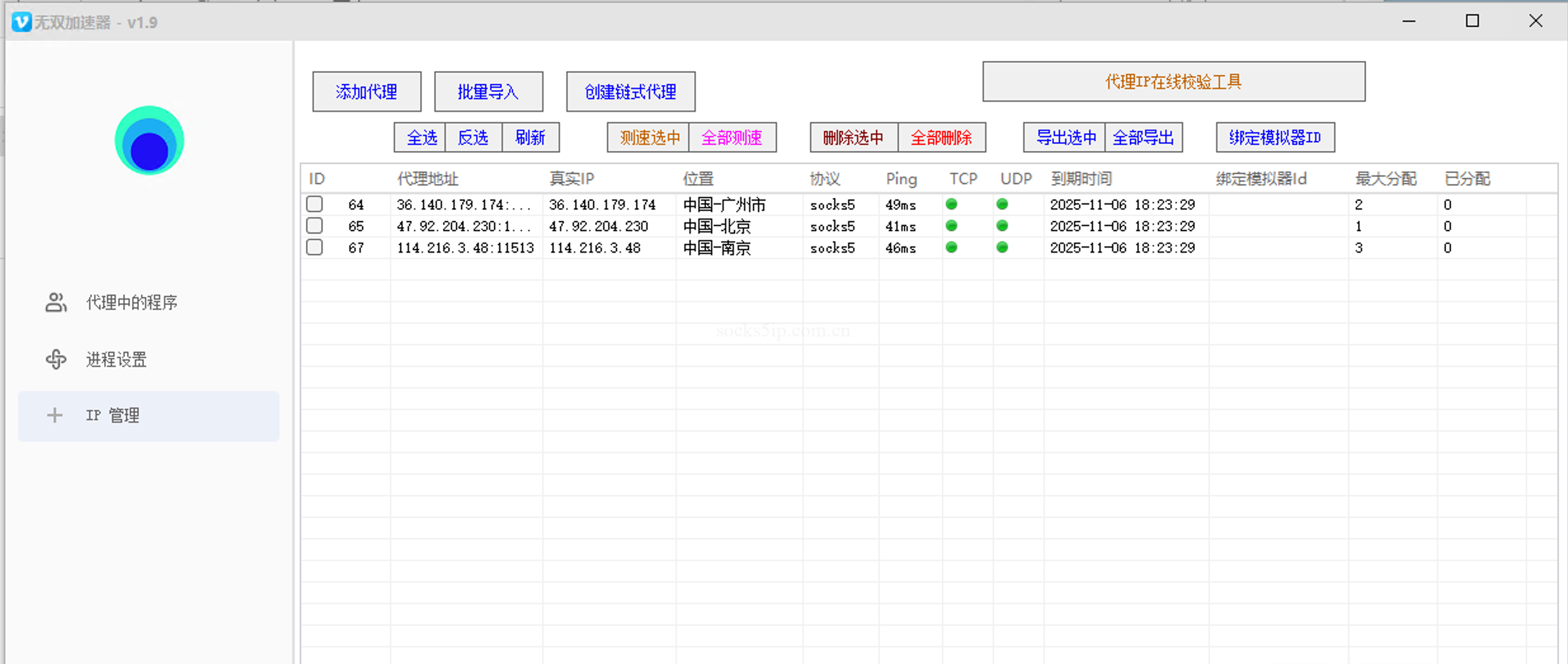
Task: Click the 批量导入 import button
Action: tap(488, 91)
